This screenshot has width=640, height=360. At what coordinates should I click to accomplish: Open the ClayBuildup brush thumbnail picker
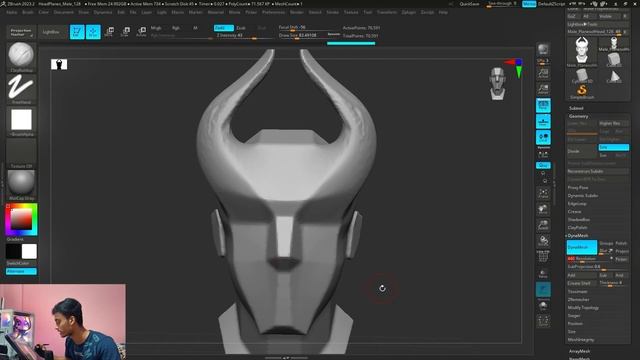click(21, 55)
